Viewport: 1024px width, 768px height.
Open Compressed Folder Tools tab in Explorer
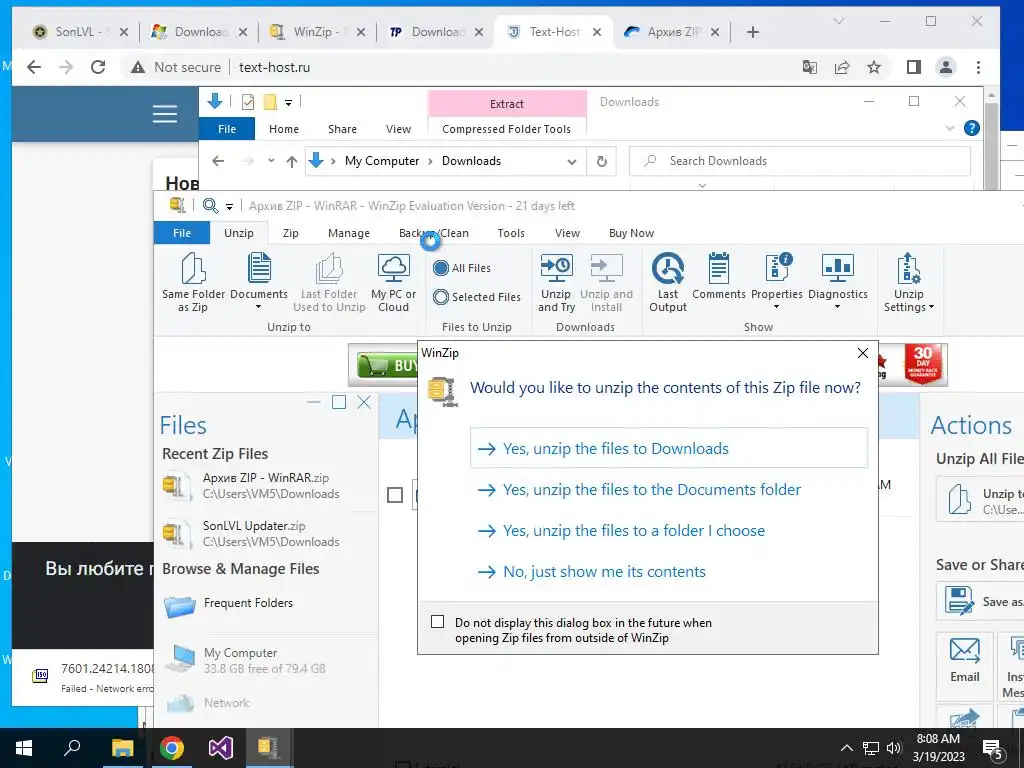(x=506, y=129)
